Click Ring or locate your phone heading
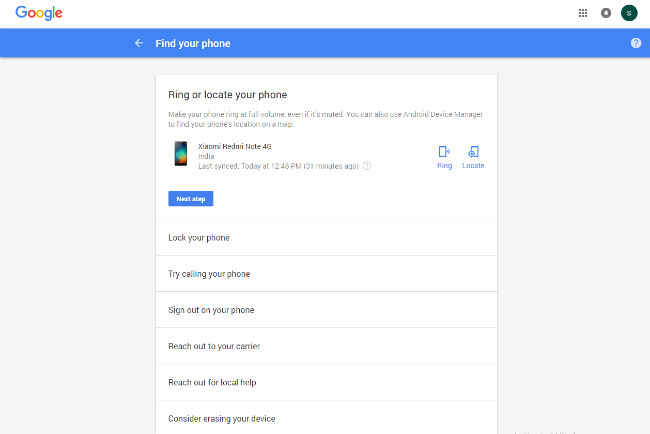 [228, 95]
